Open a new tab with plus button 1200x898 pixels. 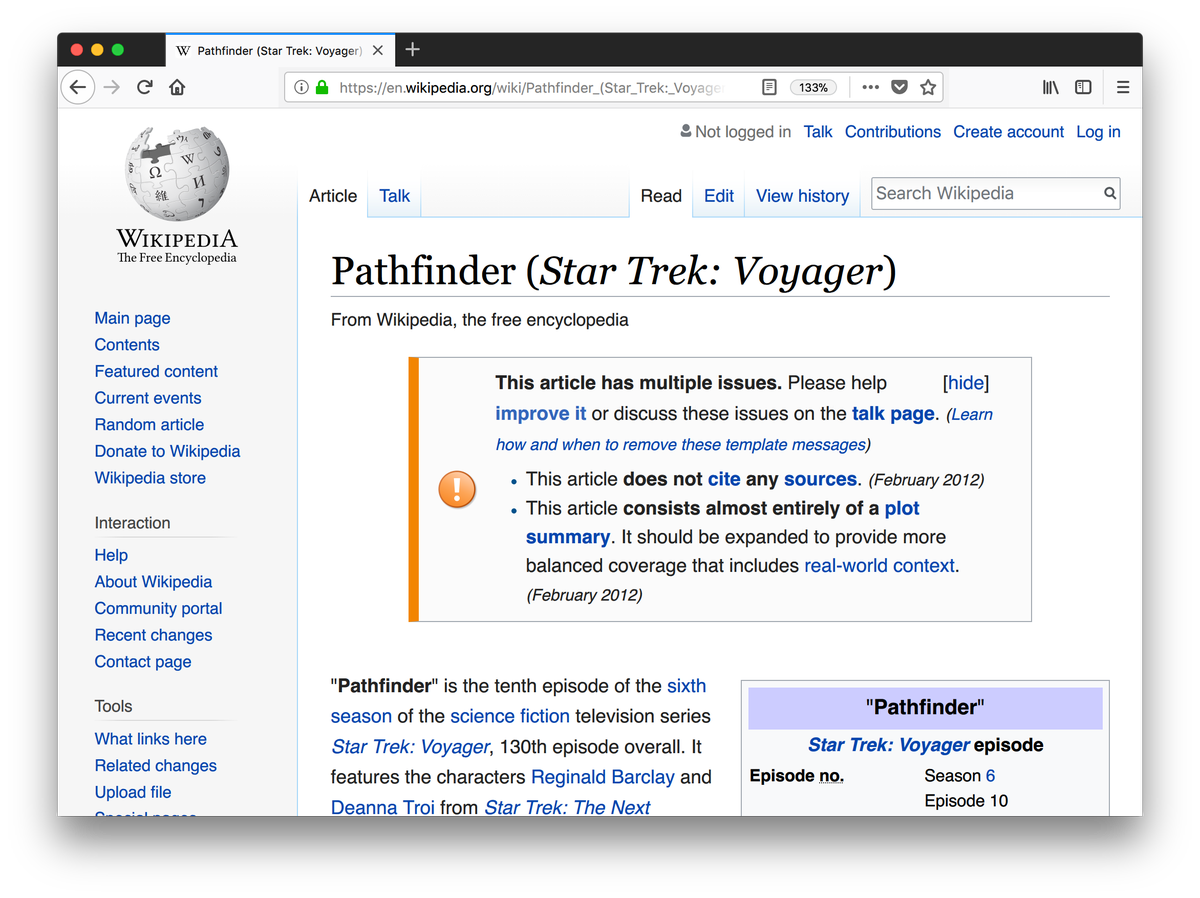coord(412,50)
